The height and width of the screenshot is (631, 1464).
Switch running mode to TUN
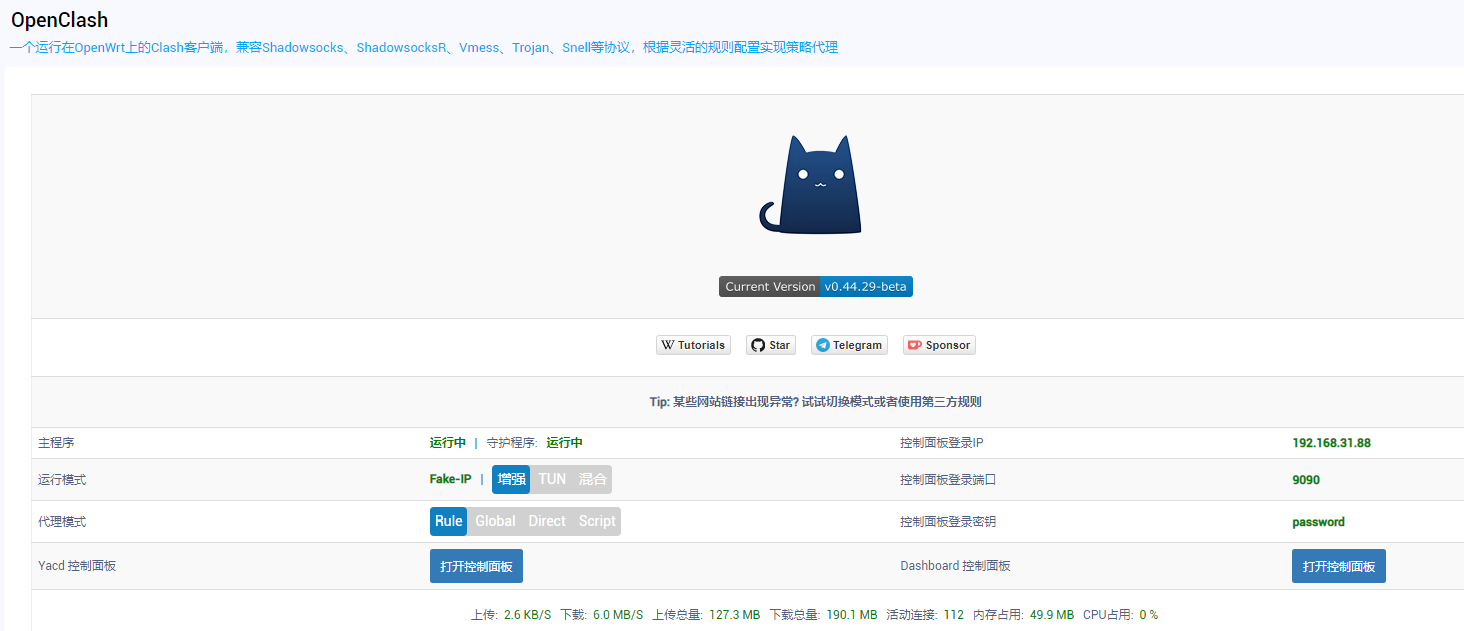pyautogui.click(x=552, y=479)
